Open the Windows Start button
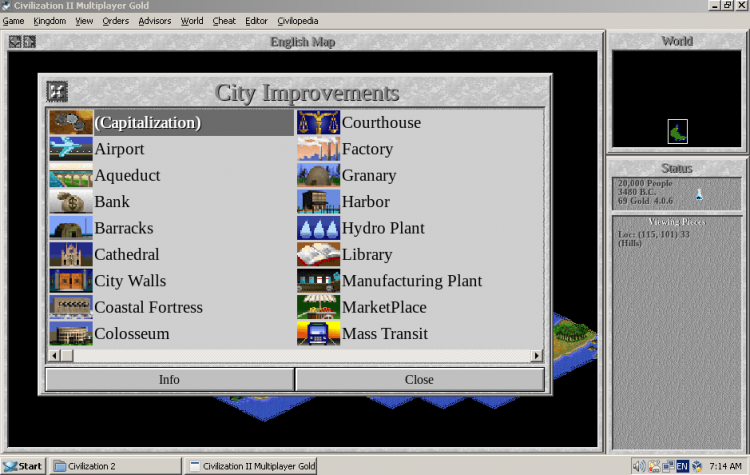The height and width of the screenshot is (475, 750). tap(23, 466)
